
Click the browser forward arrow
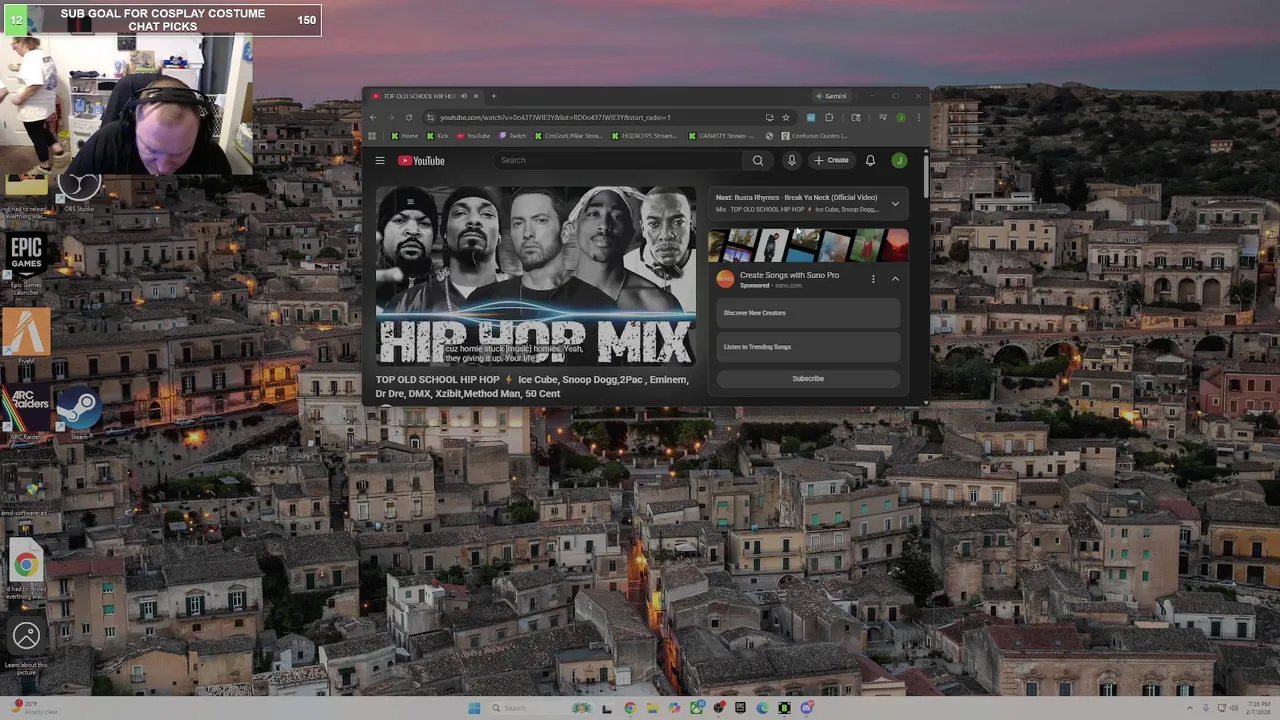click(x=391, y=117)
